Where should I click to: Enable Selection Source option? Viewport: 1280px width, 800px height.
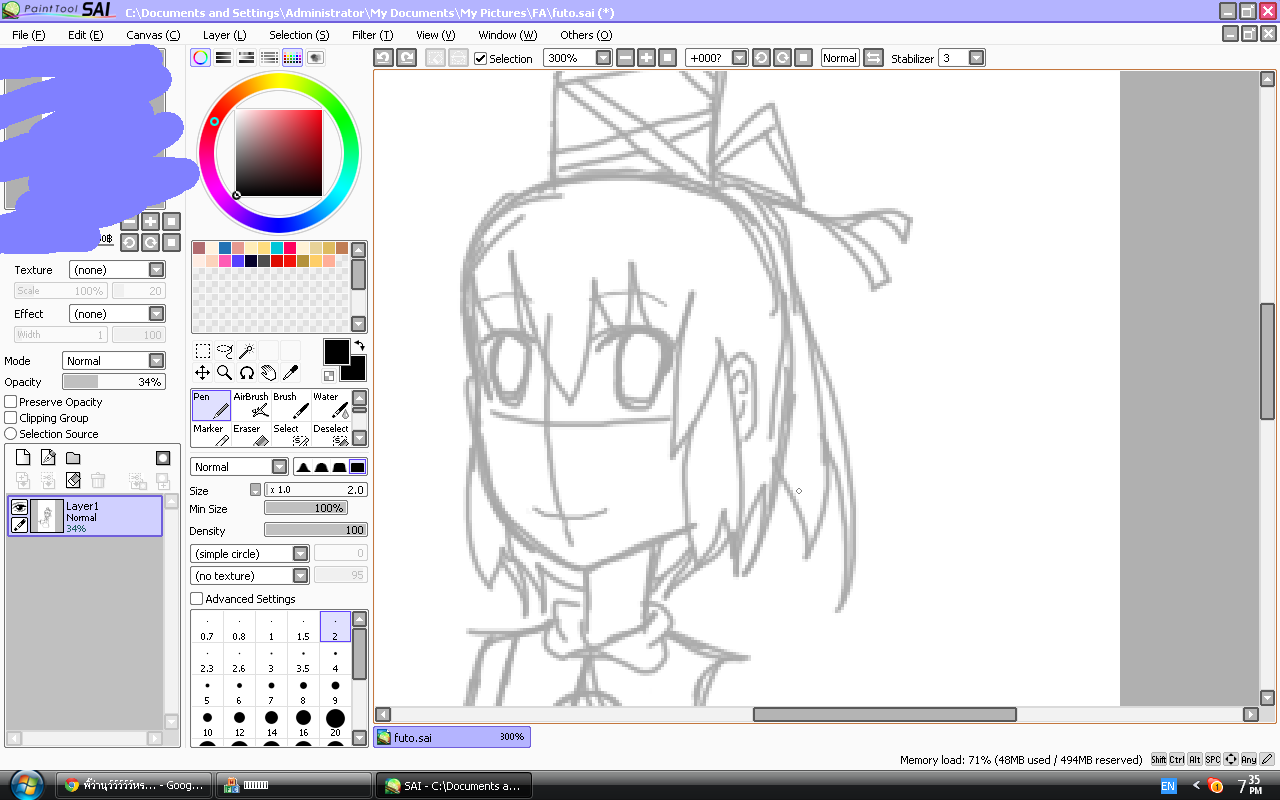pos(11,434)
